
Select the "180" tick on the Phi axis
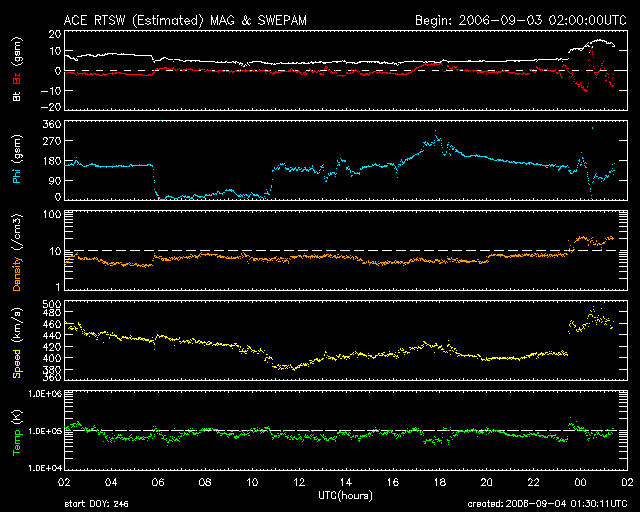(52, 160)
